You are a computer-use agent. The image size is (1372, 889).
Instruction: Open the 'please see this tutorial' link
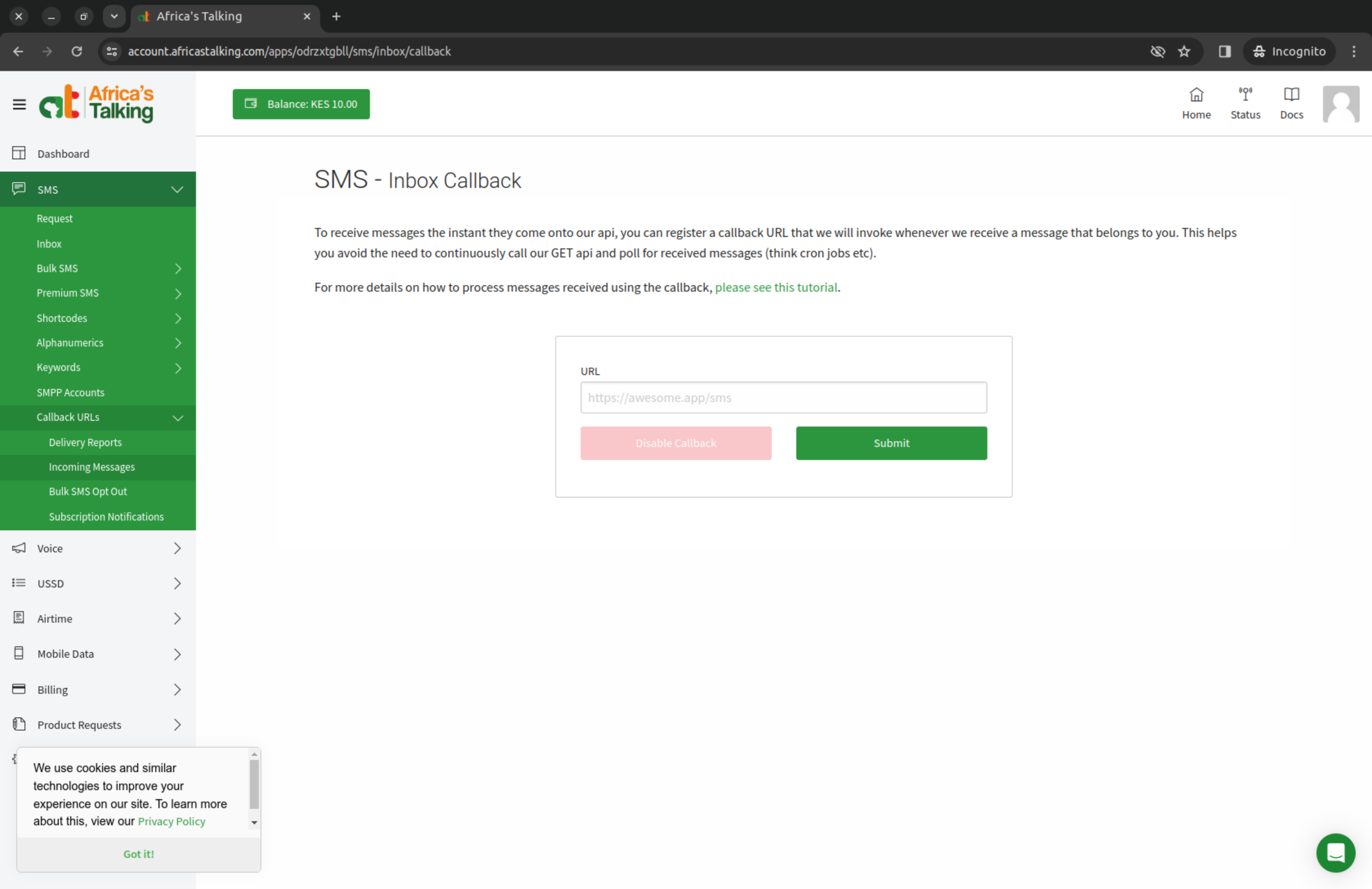776,287
